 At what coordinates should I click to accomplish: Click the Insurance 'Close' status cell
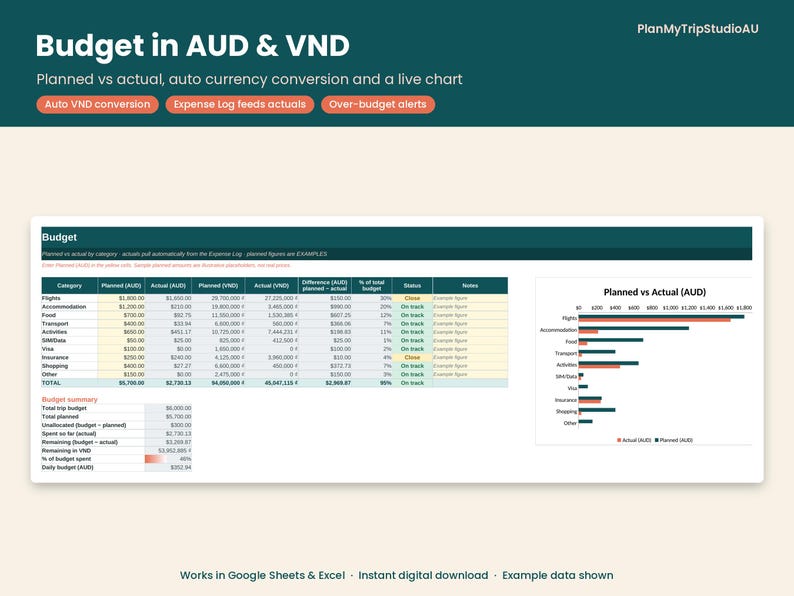coord(412,357)
